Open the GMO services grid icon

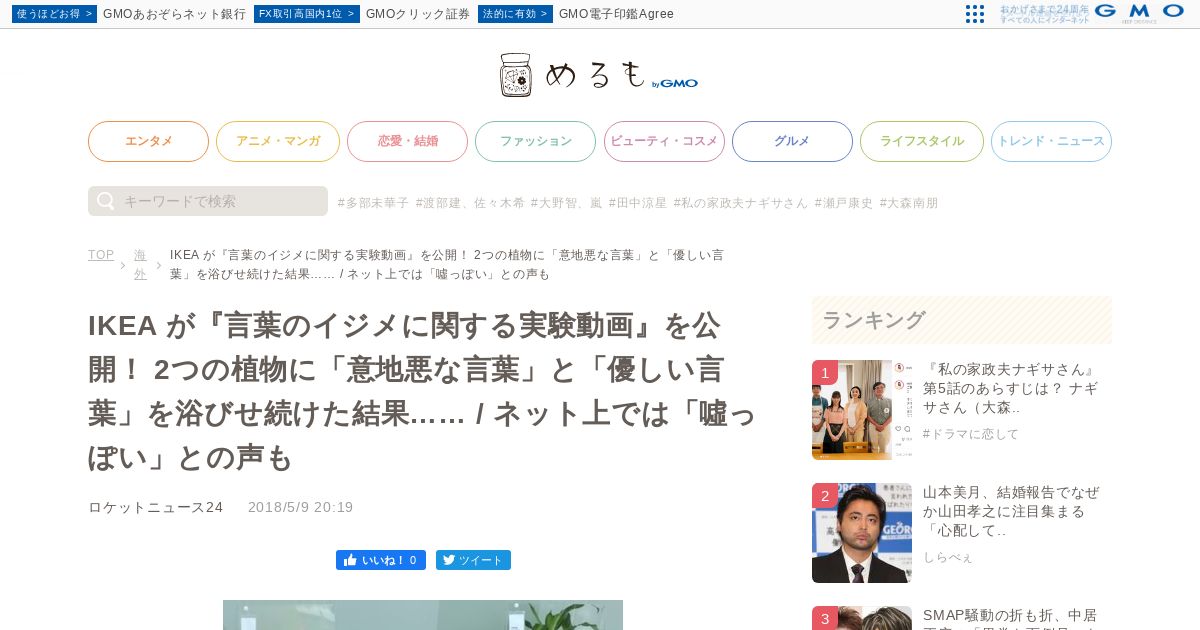[x=975, y=14]
